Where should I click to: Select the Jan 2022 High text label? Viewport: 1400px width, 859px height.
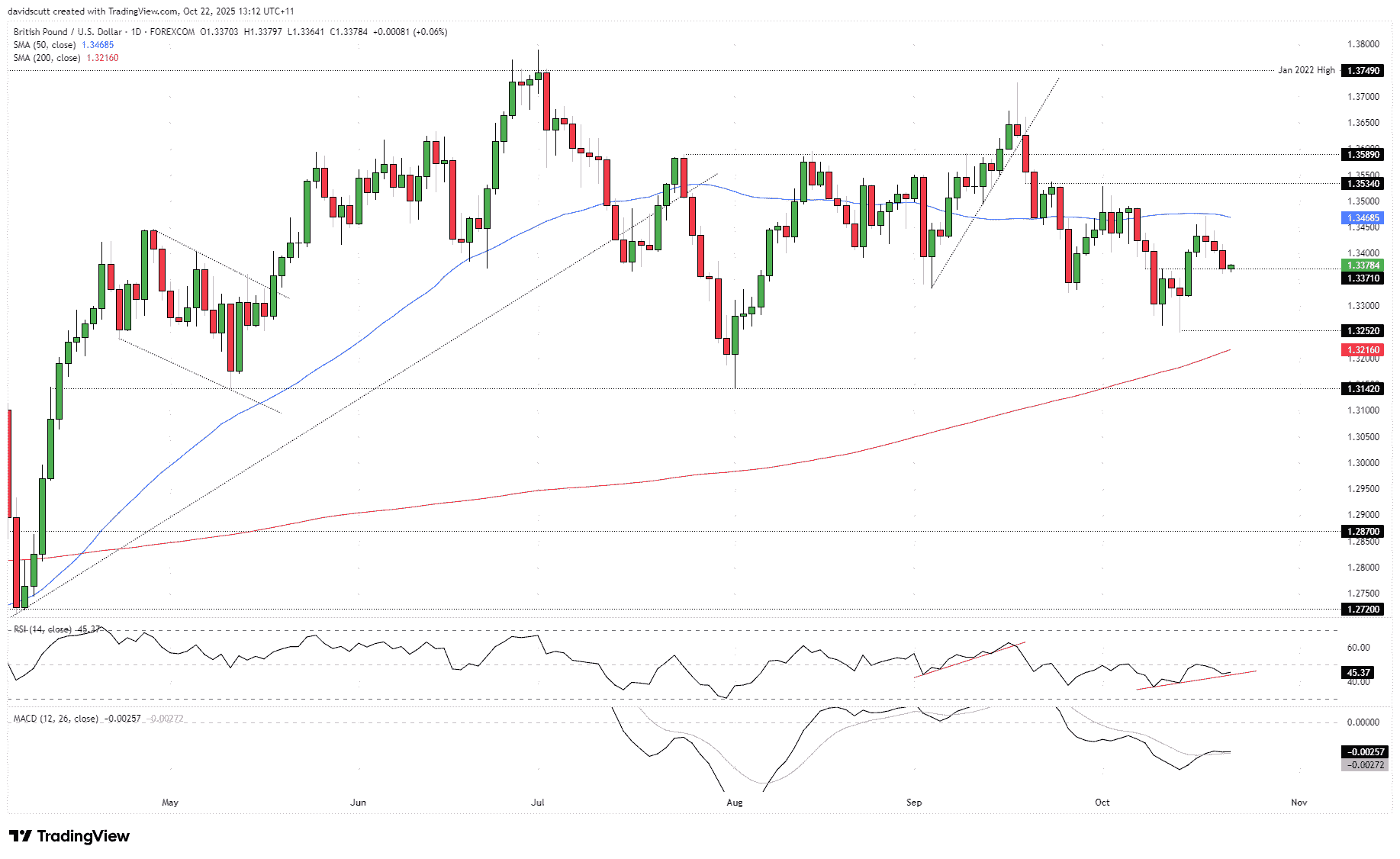(1306, 70)
